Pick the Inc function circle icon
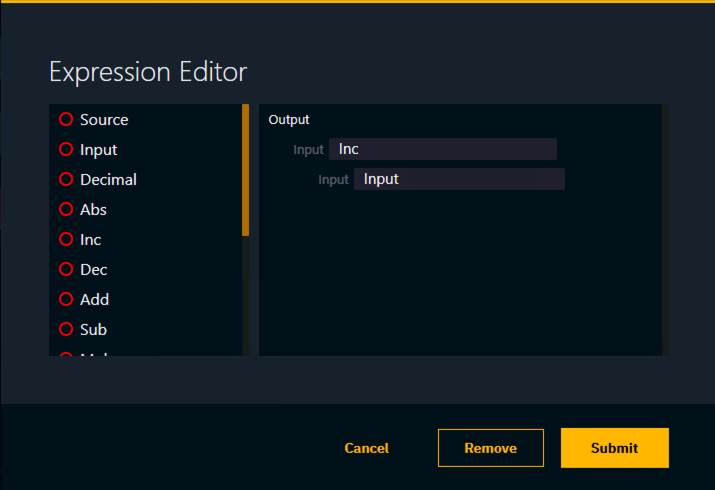The height and width of the screenshot is (490, 715). (66, 239)
